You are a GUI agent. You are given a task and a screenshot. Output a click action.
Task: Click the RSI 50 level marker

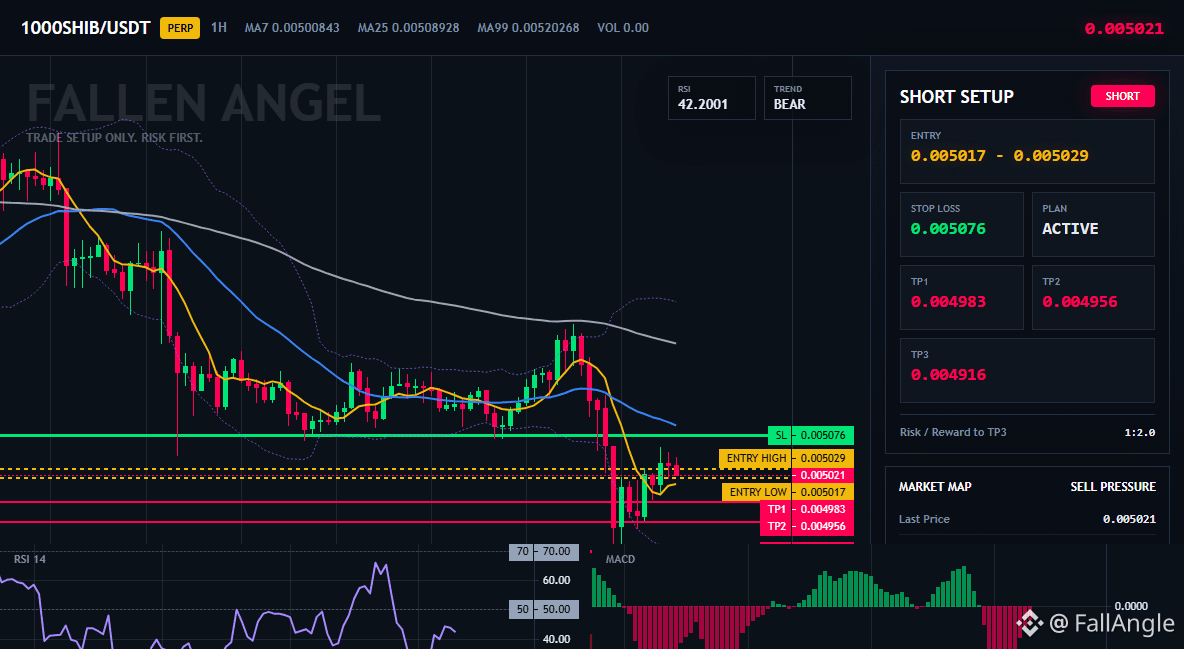click(544, 609)
